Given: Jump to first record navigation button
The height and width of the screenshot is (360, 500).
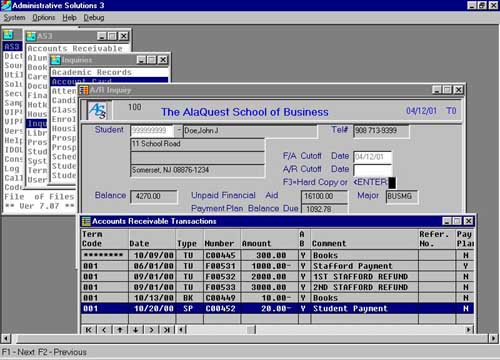Looking at the screenshot, I should coord(88,330).
